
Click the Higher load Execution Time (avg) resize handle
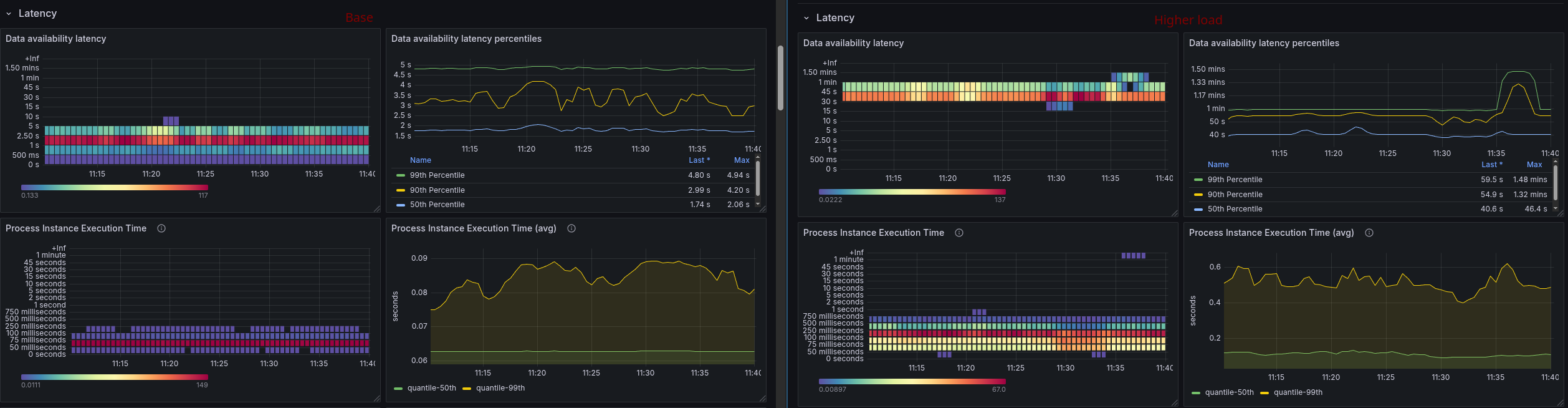1560,403
